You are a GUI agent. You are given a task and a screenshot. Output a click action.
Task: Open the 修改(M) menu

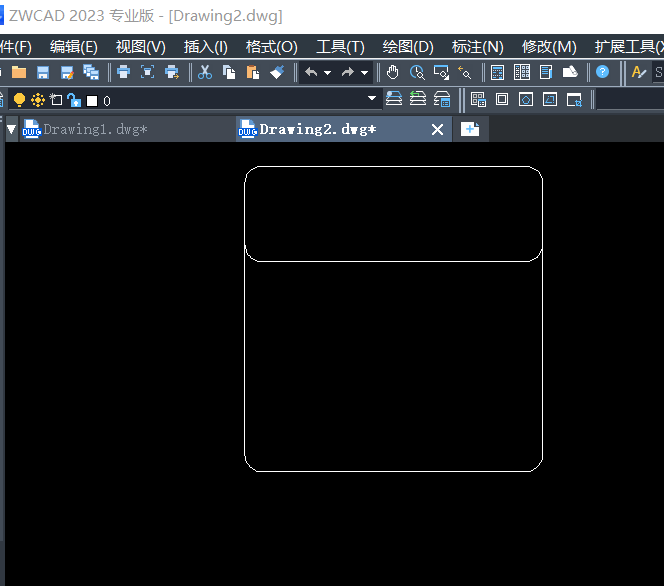(549, 47)
